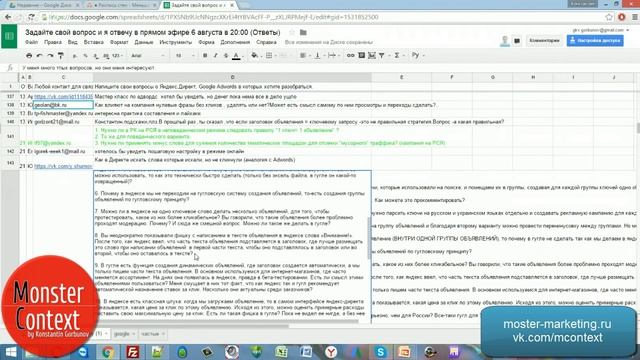Screen dimensions: 640x360
Task: Open FileZilla from the taskbar
Action: coord(133,352)
